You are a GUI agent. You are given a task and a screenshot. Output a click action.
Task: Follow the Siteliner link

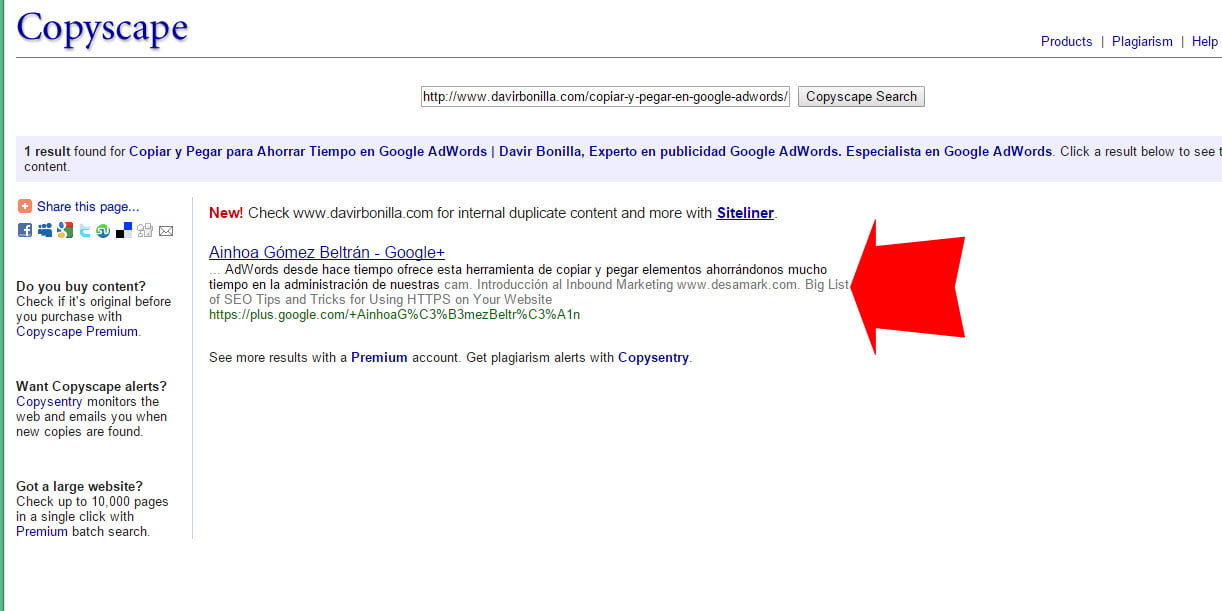click(745, 213)
